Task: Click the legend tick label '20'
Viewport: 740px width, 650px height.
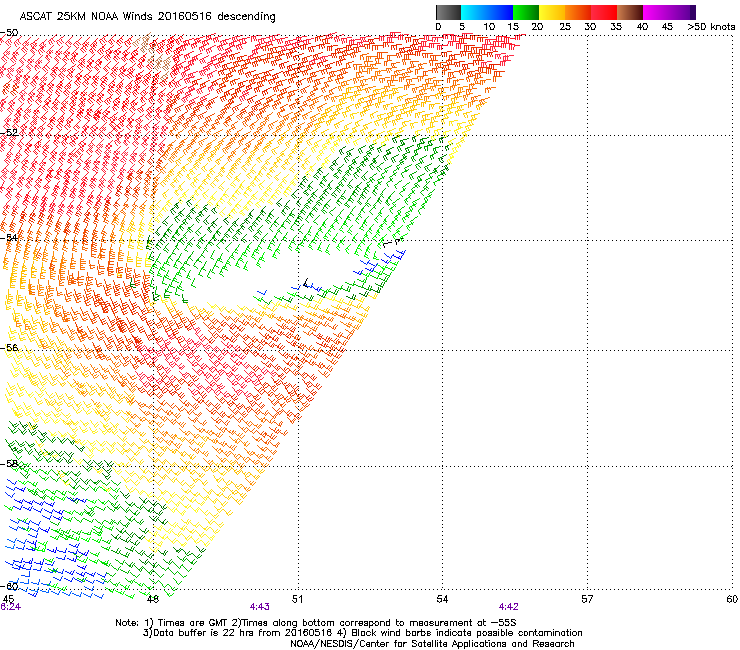Action: [x=537, y=27]
